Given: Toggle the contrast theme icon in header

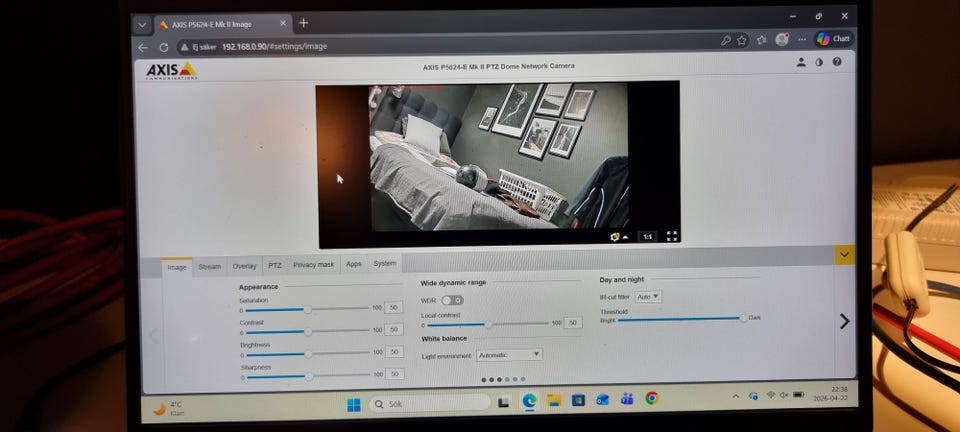Looking at the screenshot, I should click(819, 62).
